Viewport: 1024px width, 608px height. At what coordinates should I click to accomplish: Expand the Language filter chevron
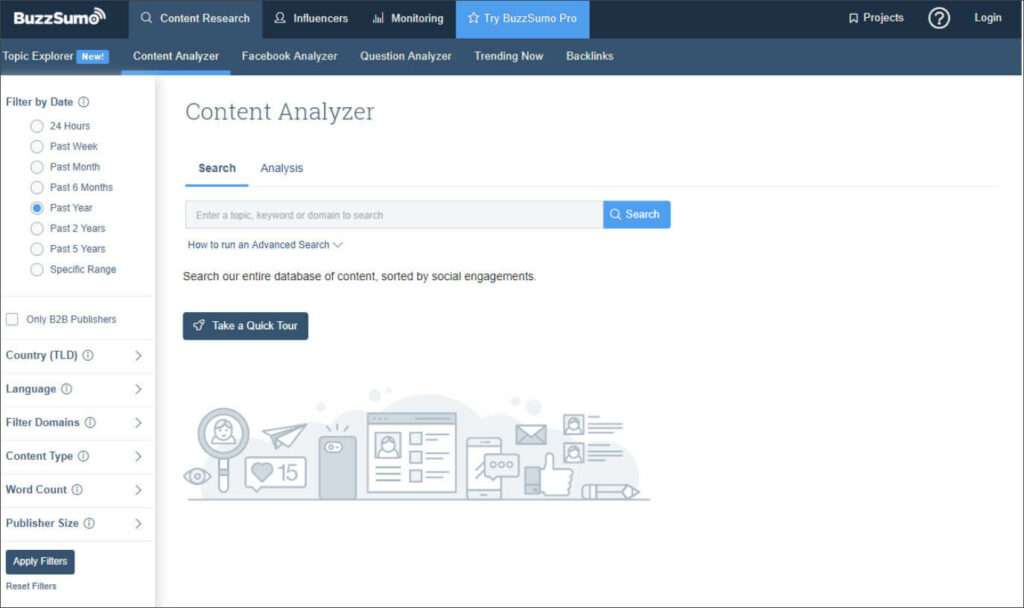138,389
